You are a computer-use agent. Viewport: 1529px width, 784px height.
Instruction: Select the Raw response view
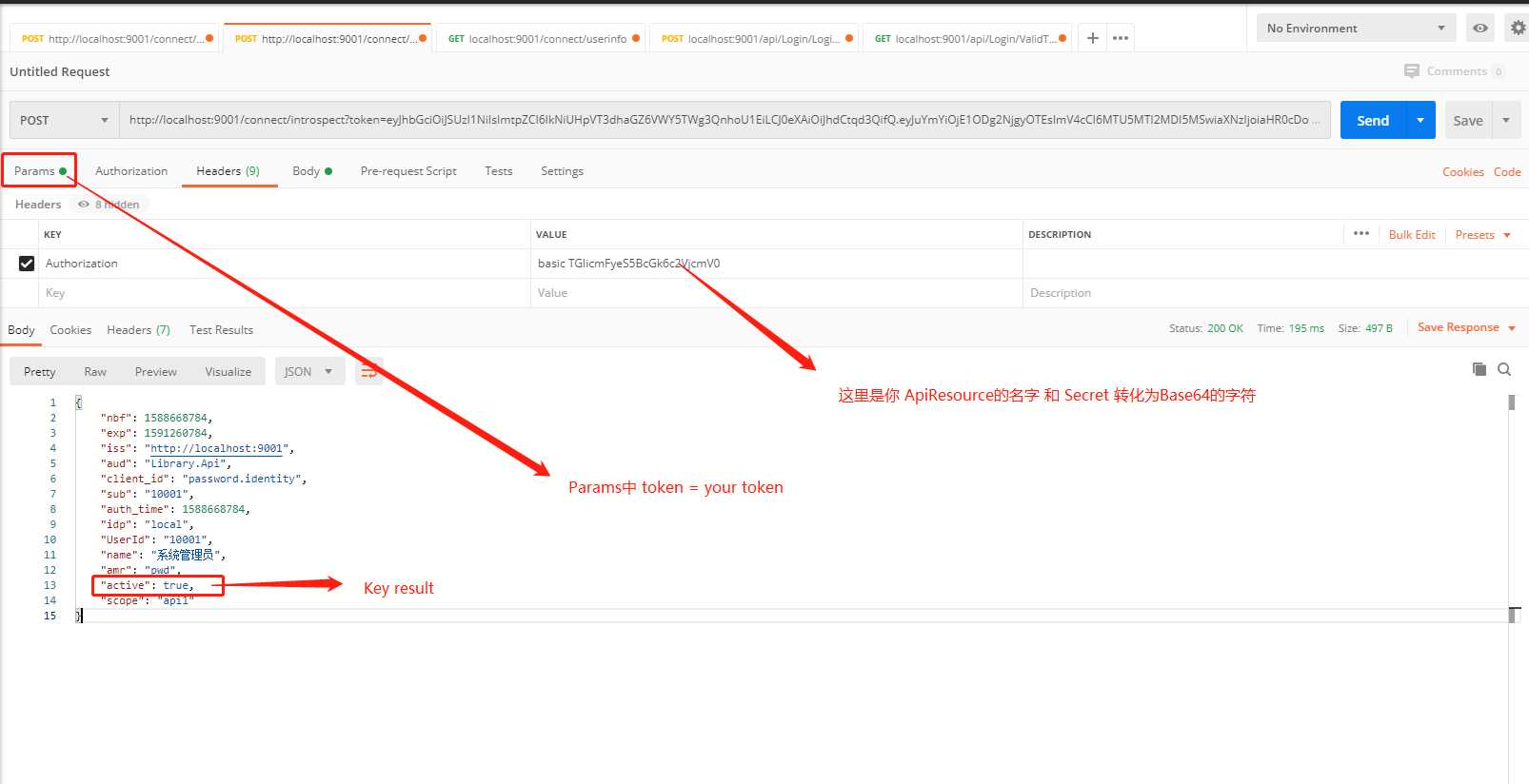click(x=95, y=372)
